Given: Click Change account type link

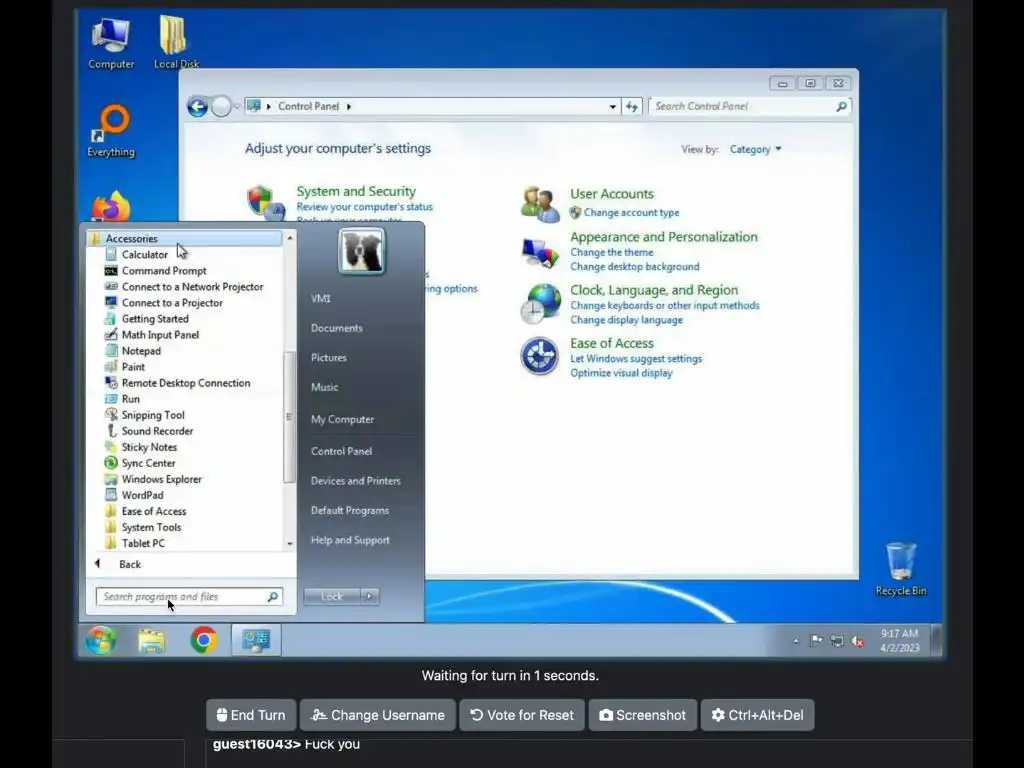Looking at the screenshot, I should point(632,213).
